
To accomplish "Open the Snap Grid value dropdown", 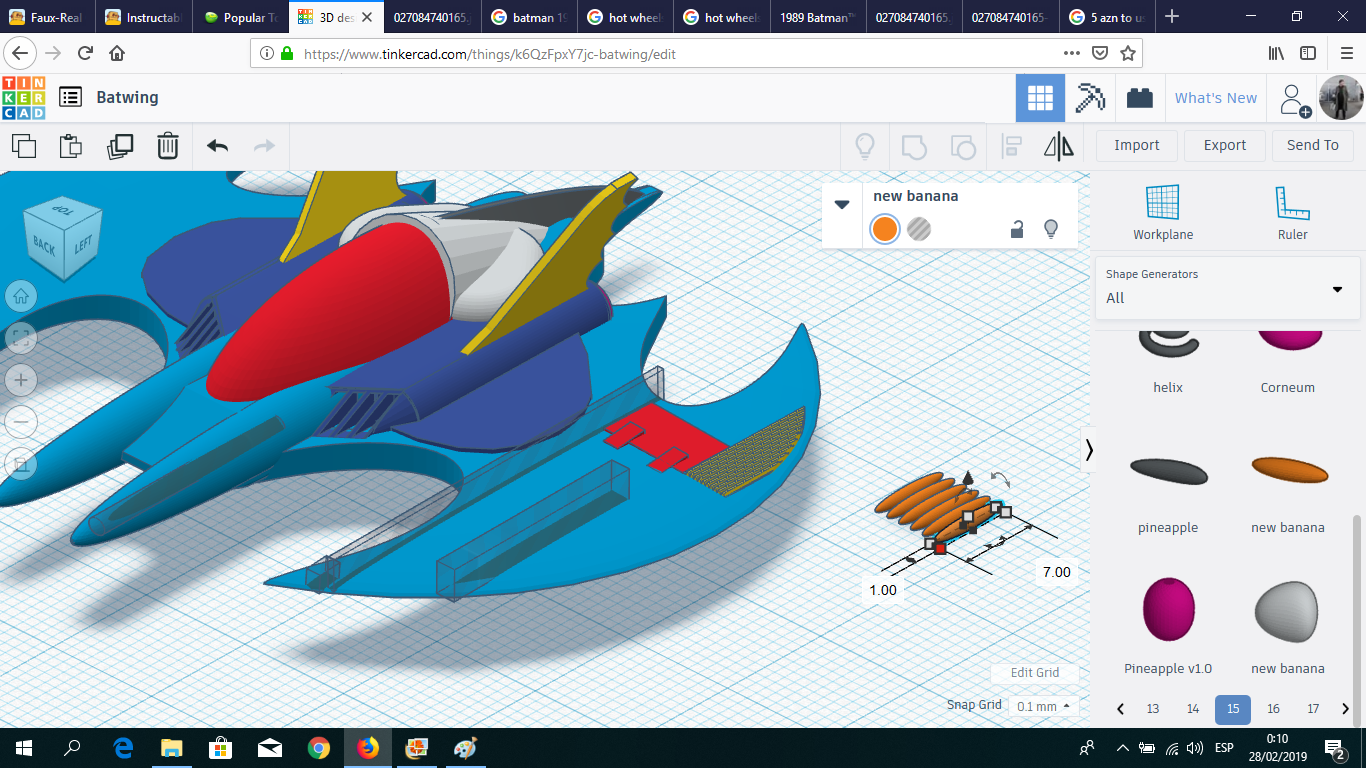I will click(1041, 706).
